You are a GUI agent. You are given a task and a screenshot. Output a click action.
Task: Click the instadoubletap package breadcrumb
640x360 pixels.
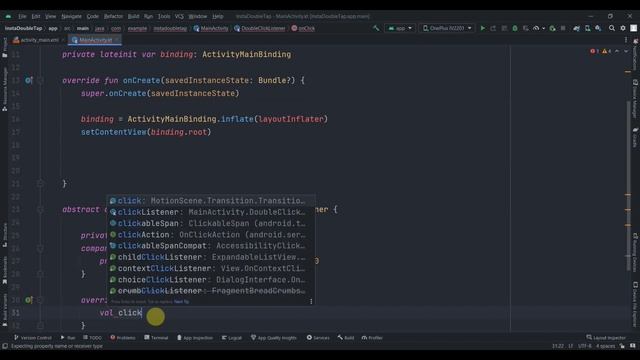(x=170, y=29)
